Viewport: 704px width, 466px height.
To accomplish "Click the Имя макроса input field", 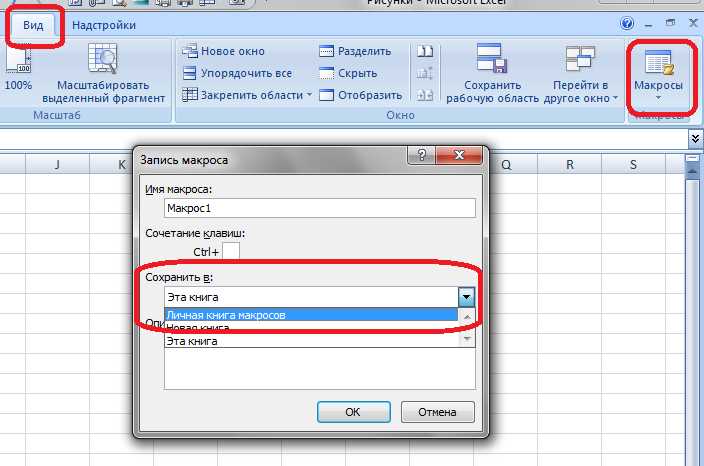I will [x=320, y=208].
